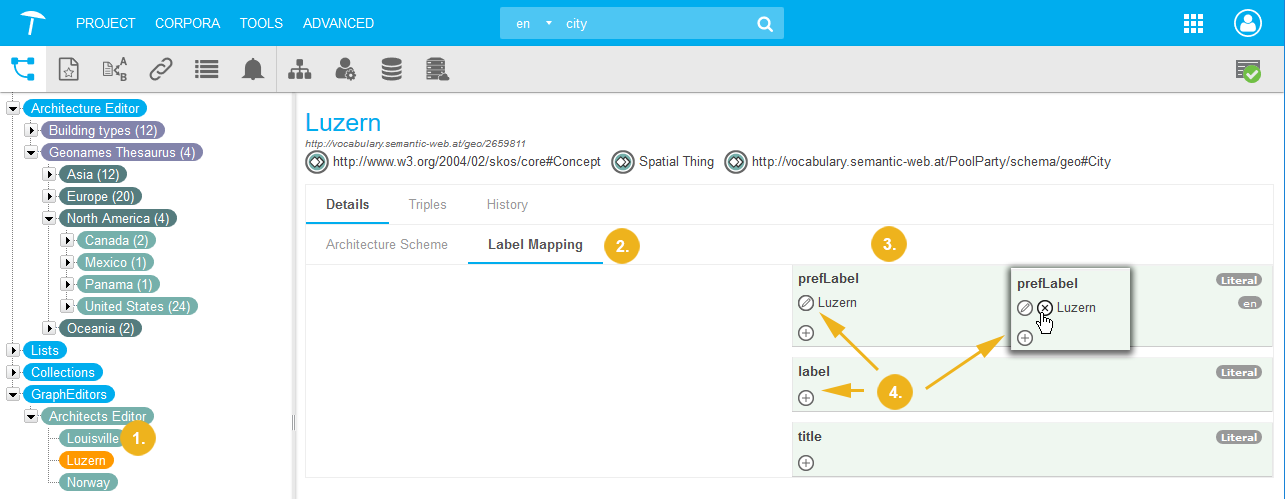The height and width of the screenshot is (499, 1285).
Task: Open the CORPORA menu
Action: (190, 23)
